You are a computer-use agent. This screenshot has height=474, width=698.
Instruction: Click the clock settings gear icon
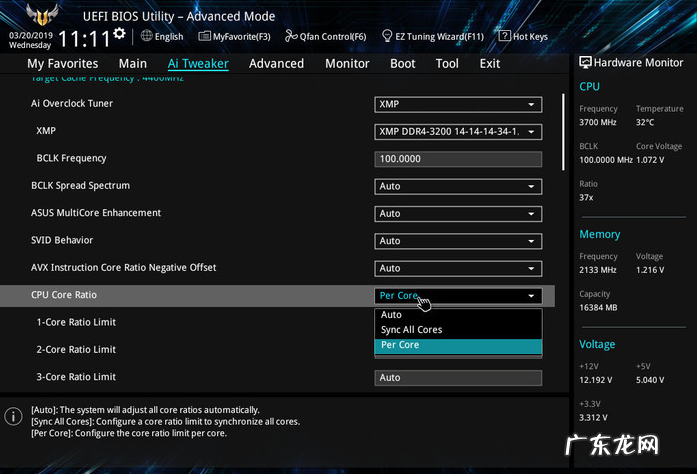pos(119,33)
